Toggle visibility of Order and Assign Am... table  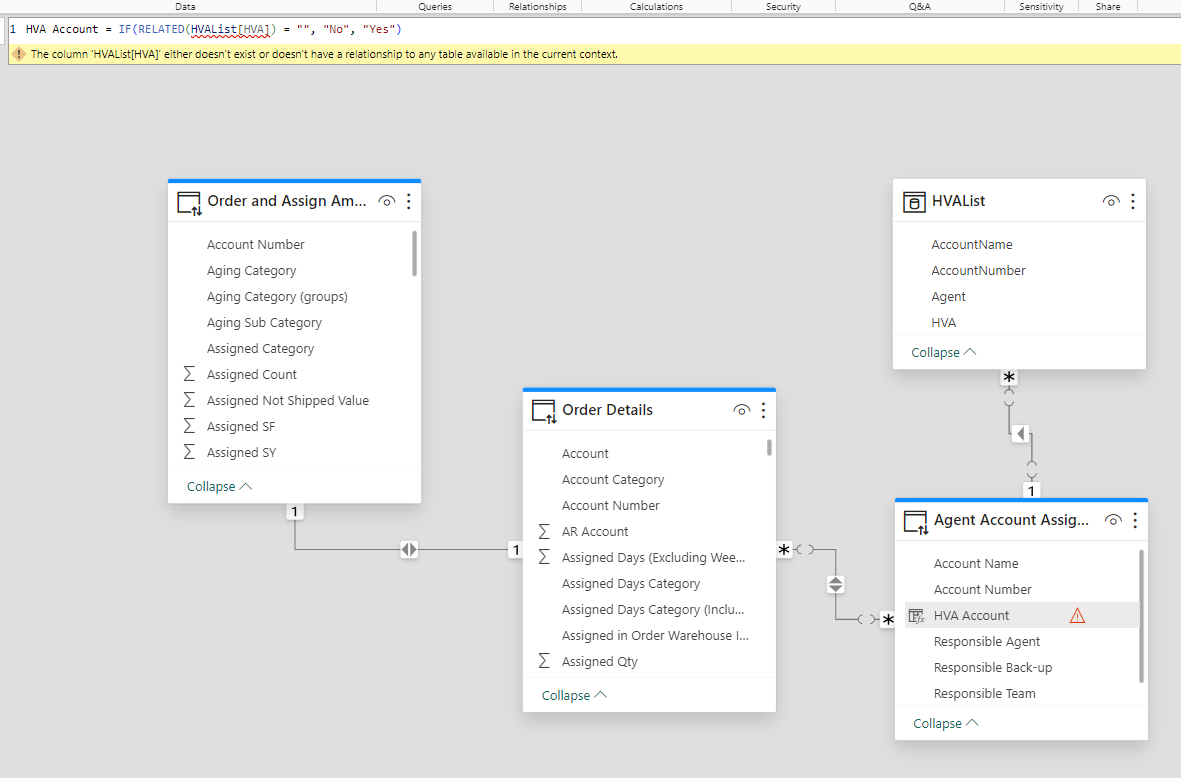coord(386,201)
